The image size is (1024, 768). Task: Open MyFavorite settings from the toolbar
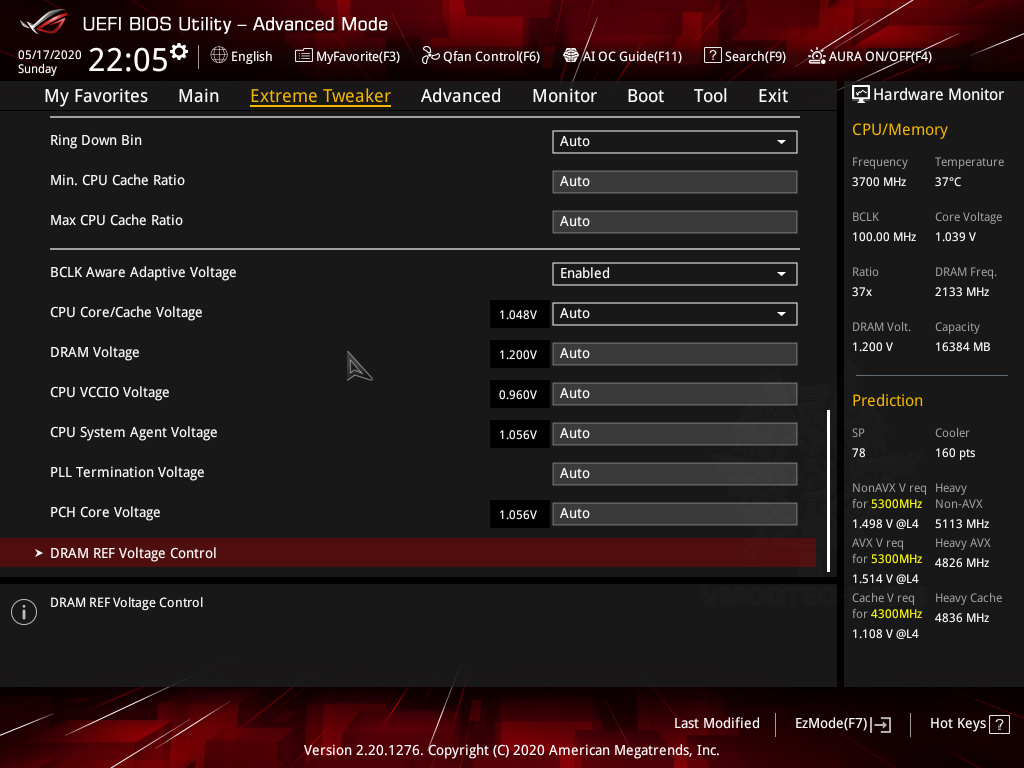point(347,56)
